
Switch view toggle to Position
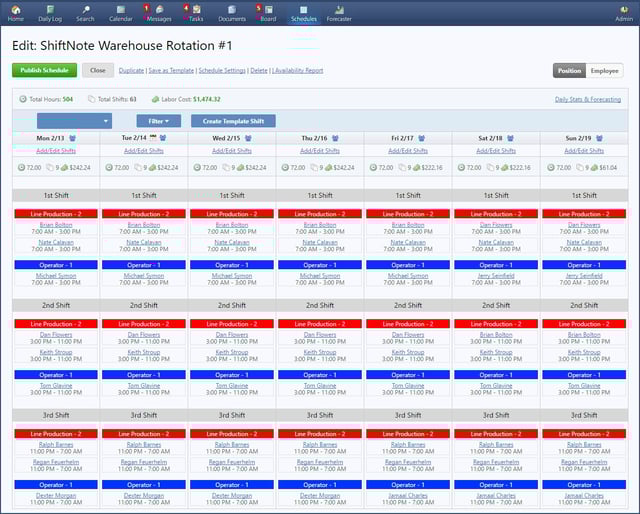coord(570,71)
